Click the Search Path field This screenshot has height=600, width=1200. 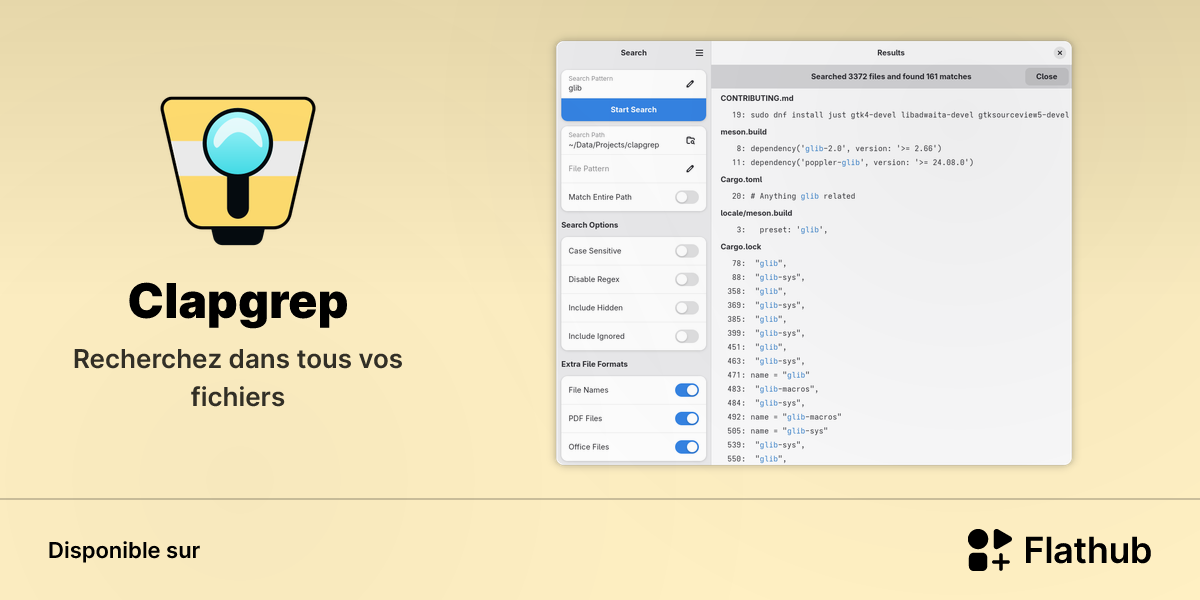coord(634,140)
